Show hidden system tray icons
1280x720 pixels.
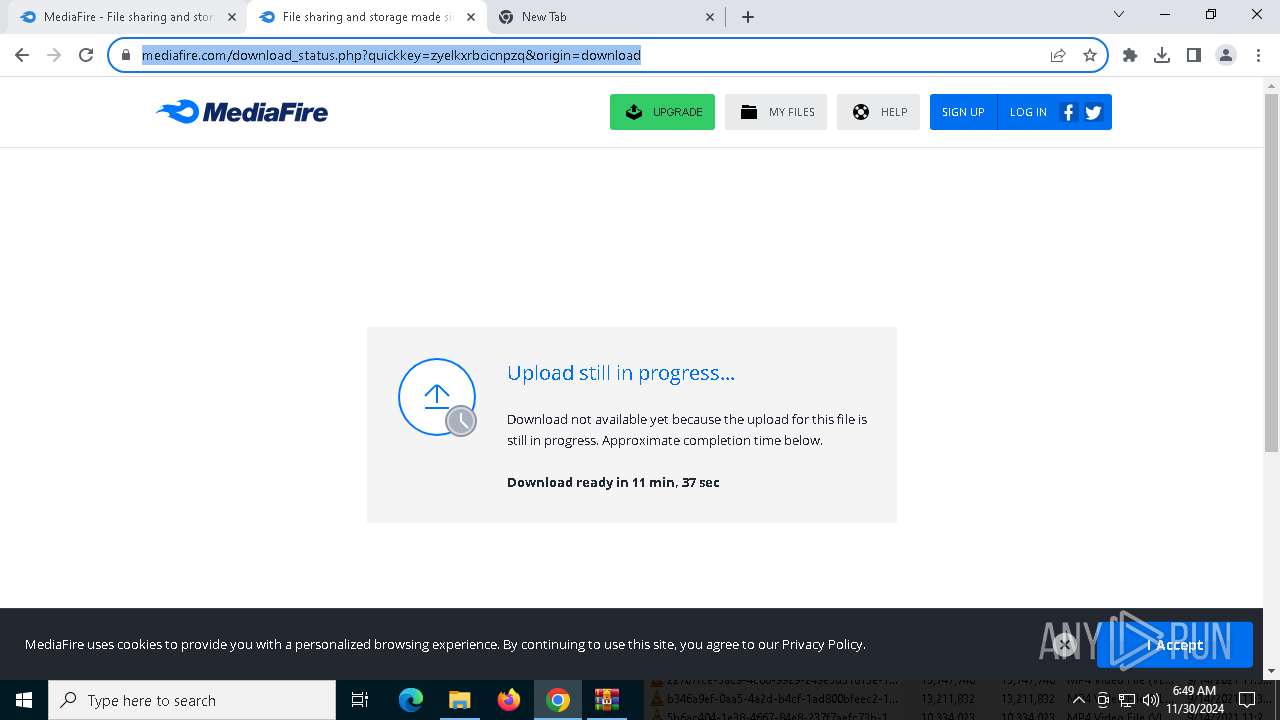click(x=1078, y=700)
